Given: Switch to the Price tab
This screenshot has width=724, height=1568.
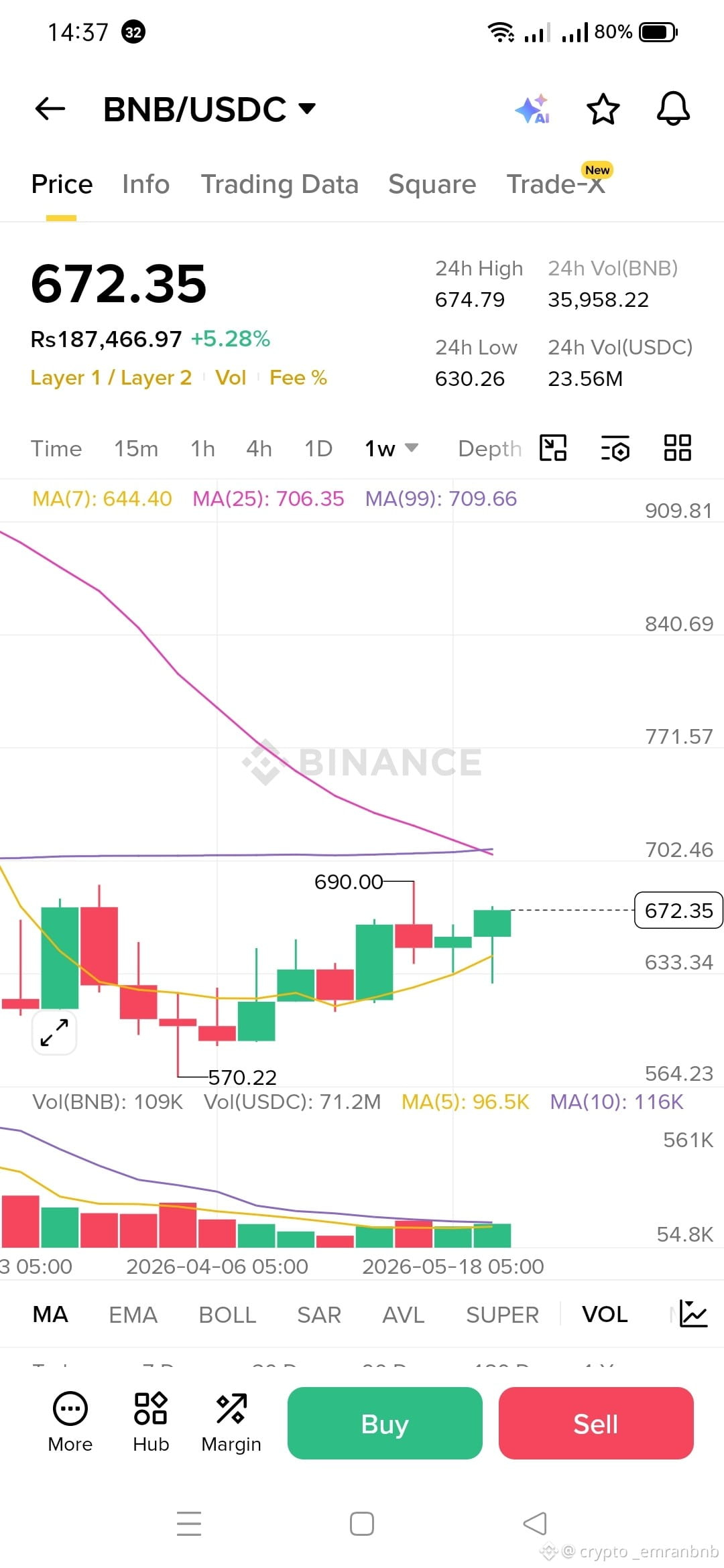Looking at the screenshot, I should [62, 184].
